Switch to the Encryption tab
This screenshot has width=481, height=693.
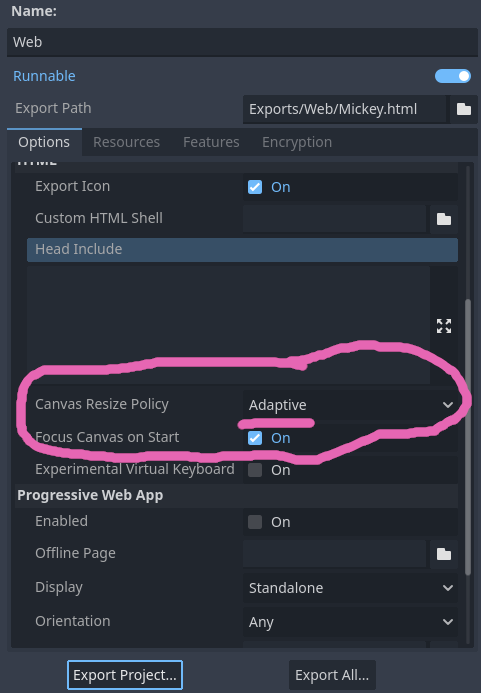pyautogui.click(x=297, y=142)
